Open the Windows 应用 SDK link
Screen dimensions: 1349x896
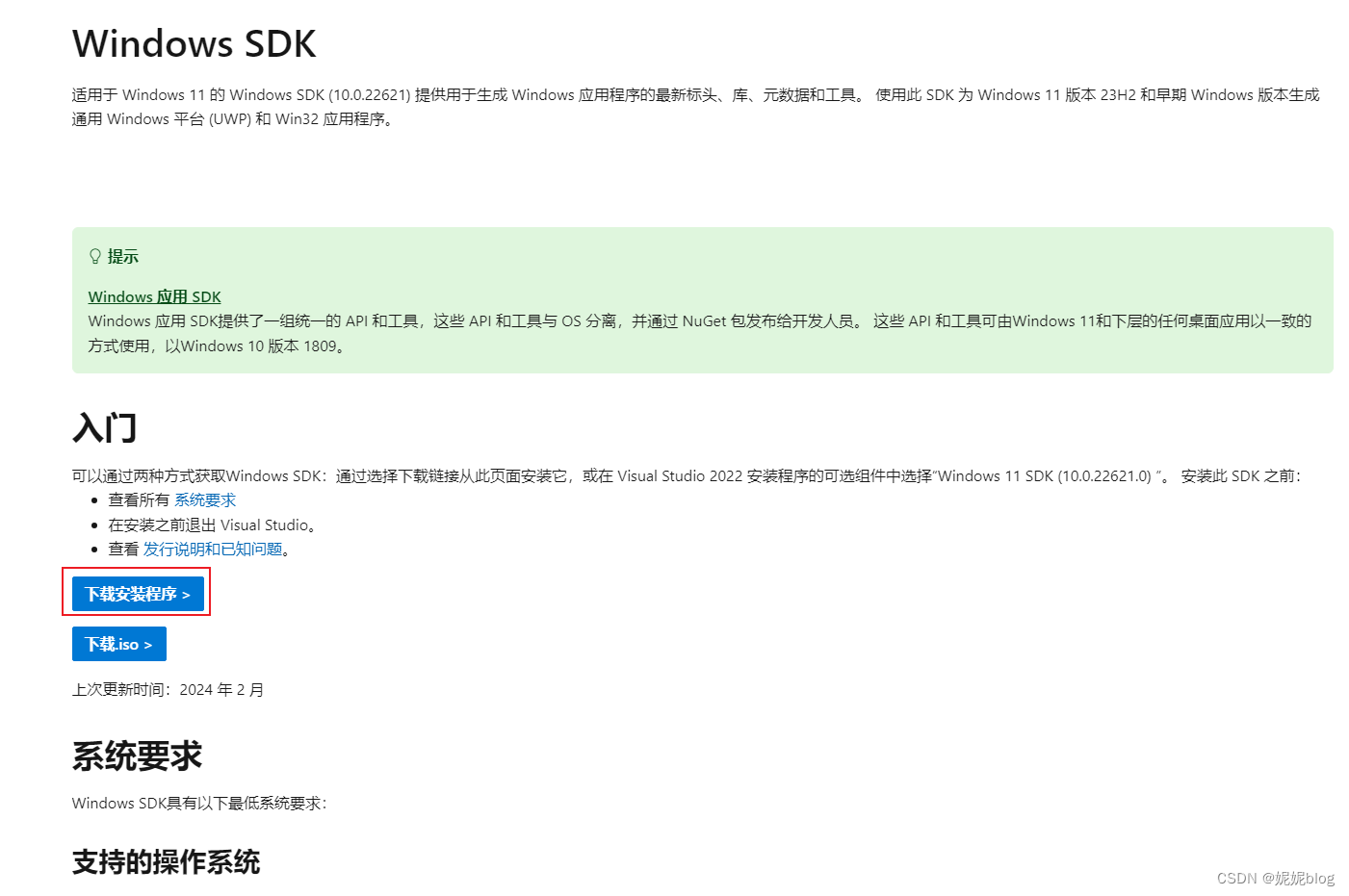click(x=155, y=296)
